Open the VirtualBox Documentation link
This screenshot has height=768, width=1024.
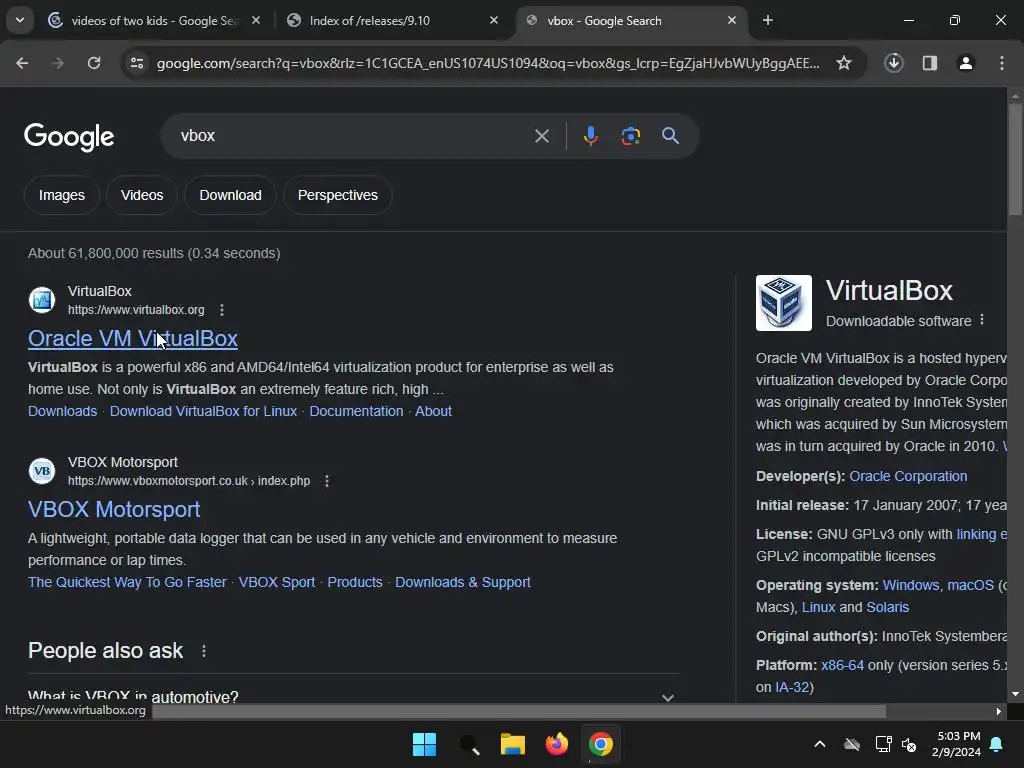(356, 411)
